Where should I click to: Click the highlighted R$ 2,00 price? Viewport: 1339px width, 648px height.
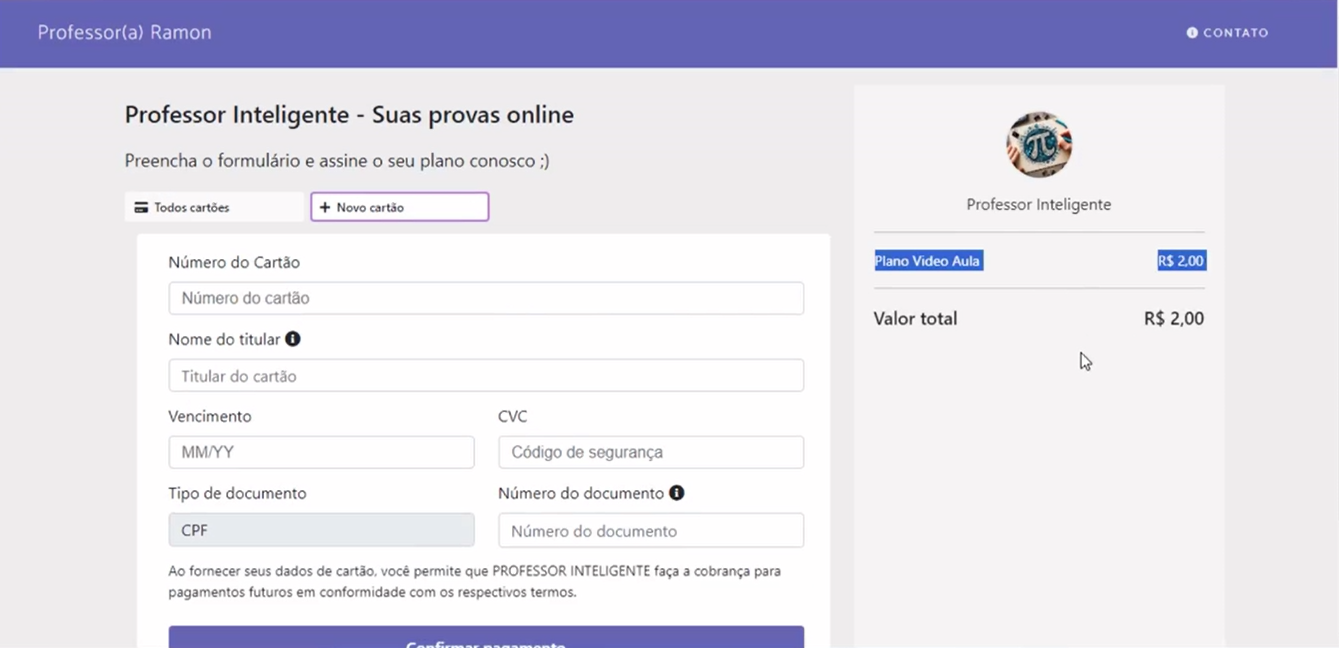click(1181, 260)
